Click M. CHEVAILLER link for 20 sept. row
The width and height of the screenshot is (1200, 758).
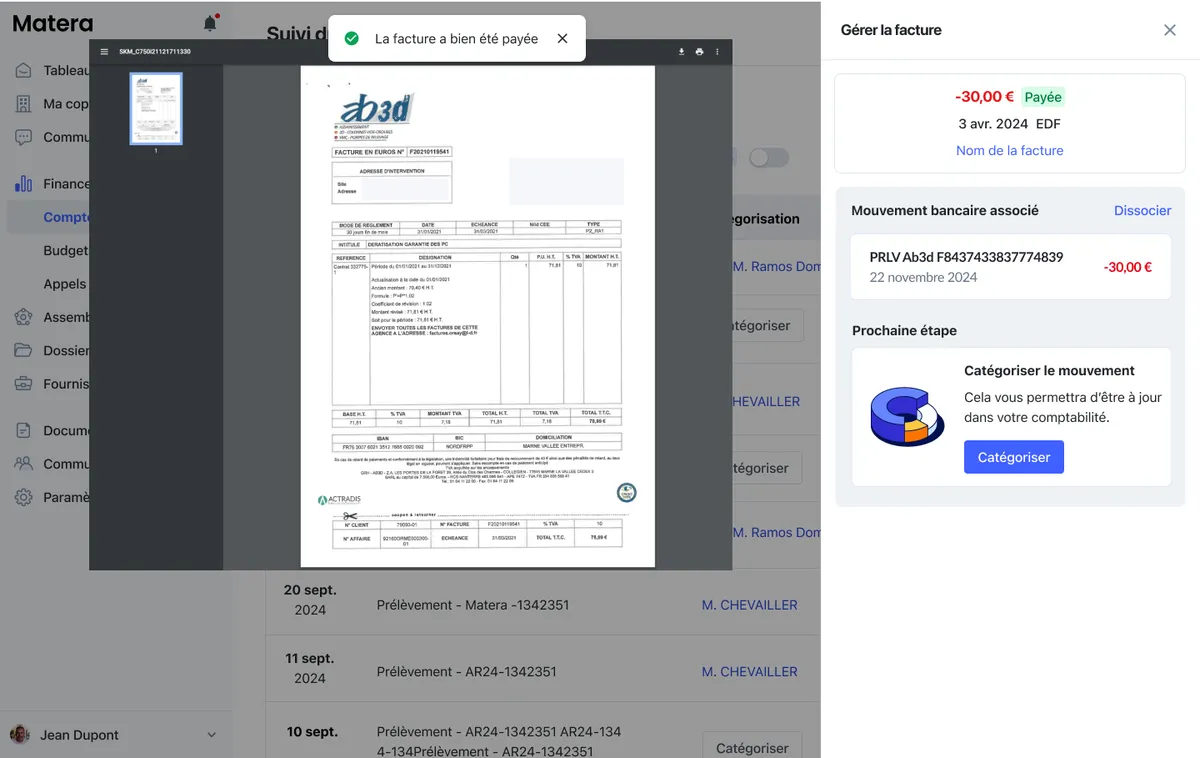click(x=749, y=605)
